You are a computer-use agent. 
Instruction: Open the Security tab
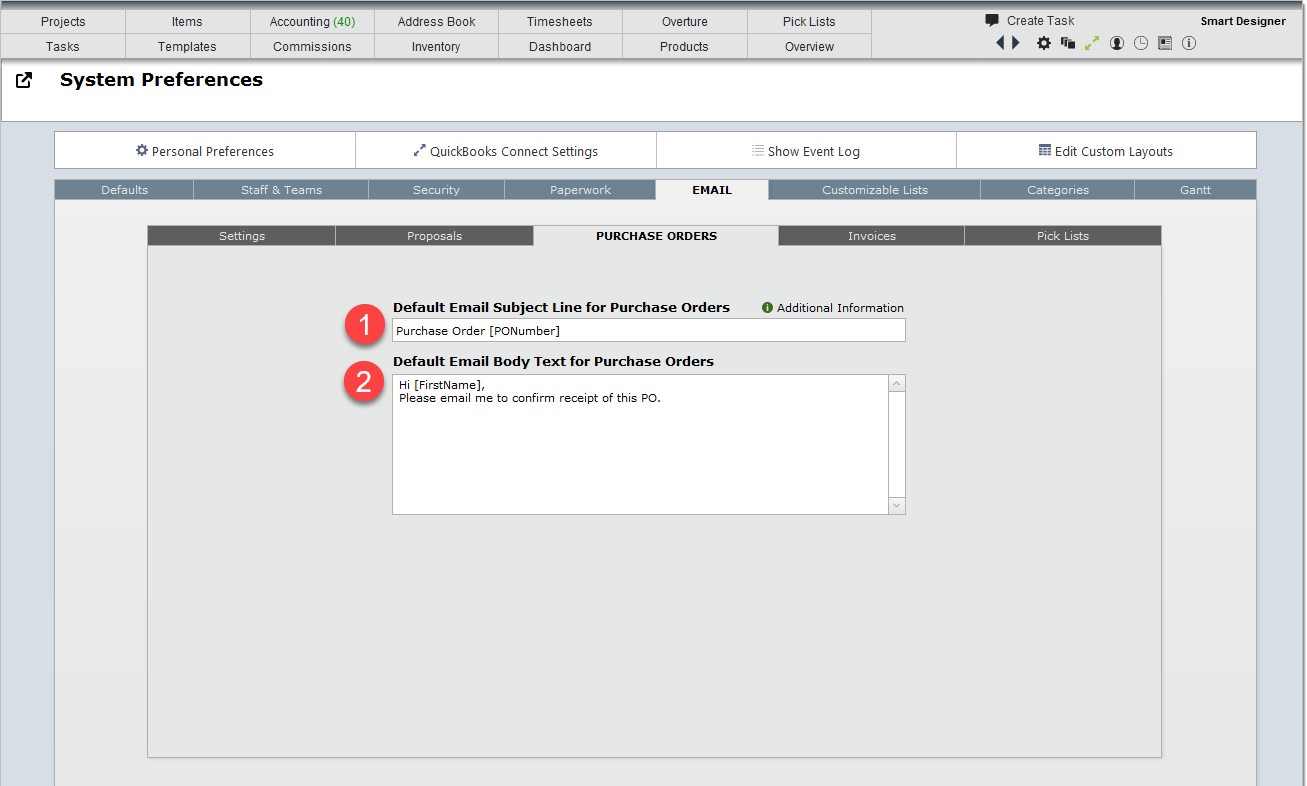(x=437, y=190)
